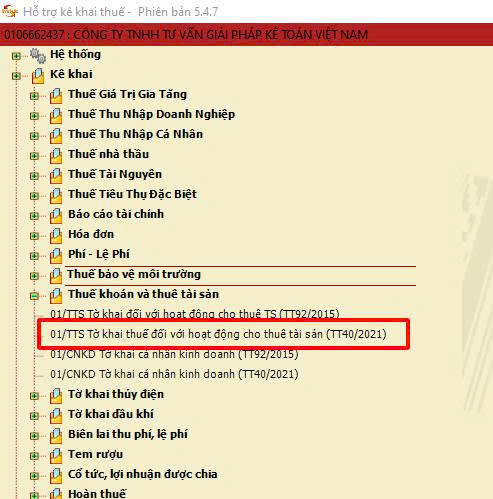The image size is (493, 499).
Task: Click folder icon next to Tem rượu
Action: 56,456
